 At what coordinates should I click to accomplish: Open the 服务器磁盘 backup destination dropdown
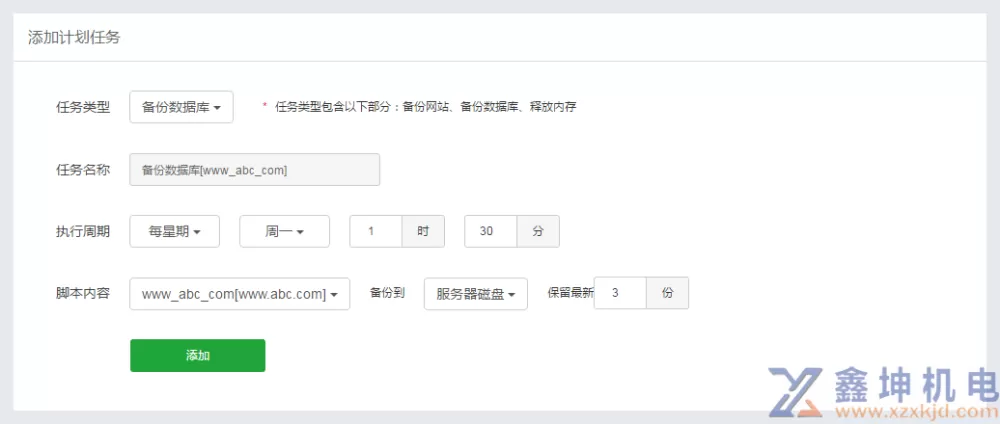coord(476,294)
